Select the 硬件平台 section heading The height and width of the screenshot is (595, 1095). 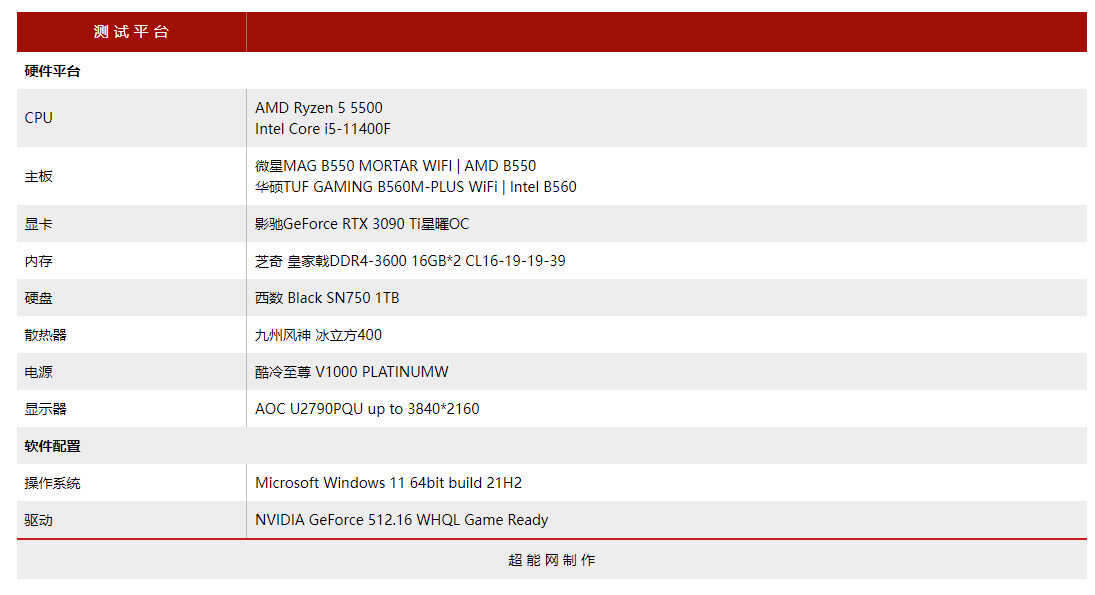(x=52, y=71)
